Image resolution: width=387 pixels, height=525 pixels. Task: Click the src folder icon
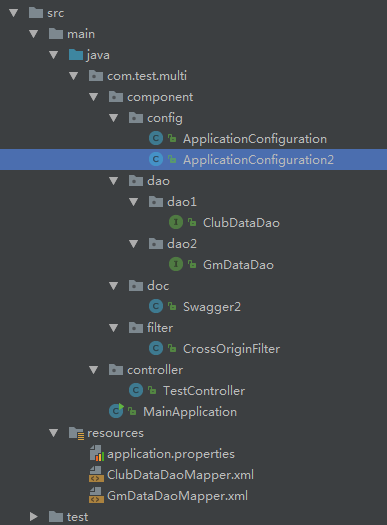click(36, 13)
